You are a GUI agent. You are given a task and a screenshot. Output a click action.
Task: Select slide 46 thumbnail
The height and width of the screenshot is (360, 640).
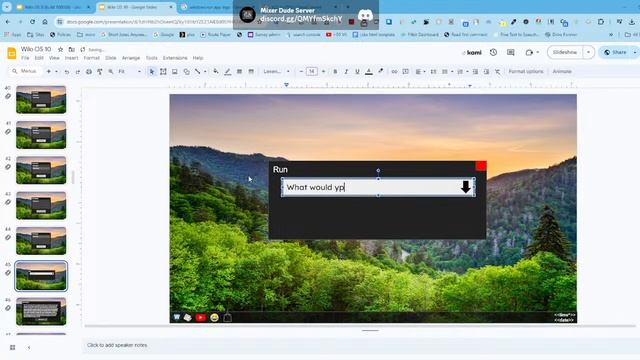click(41, 311)
